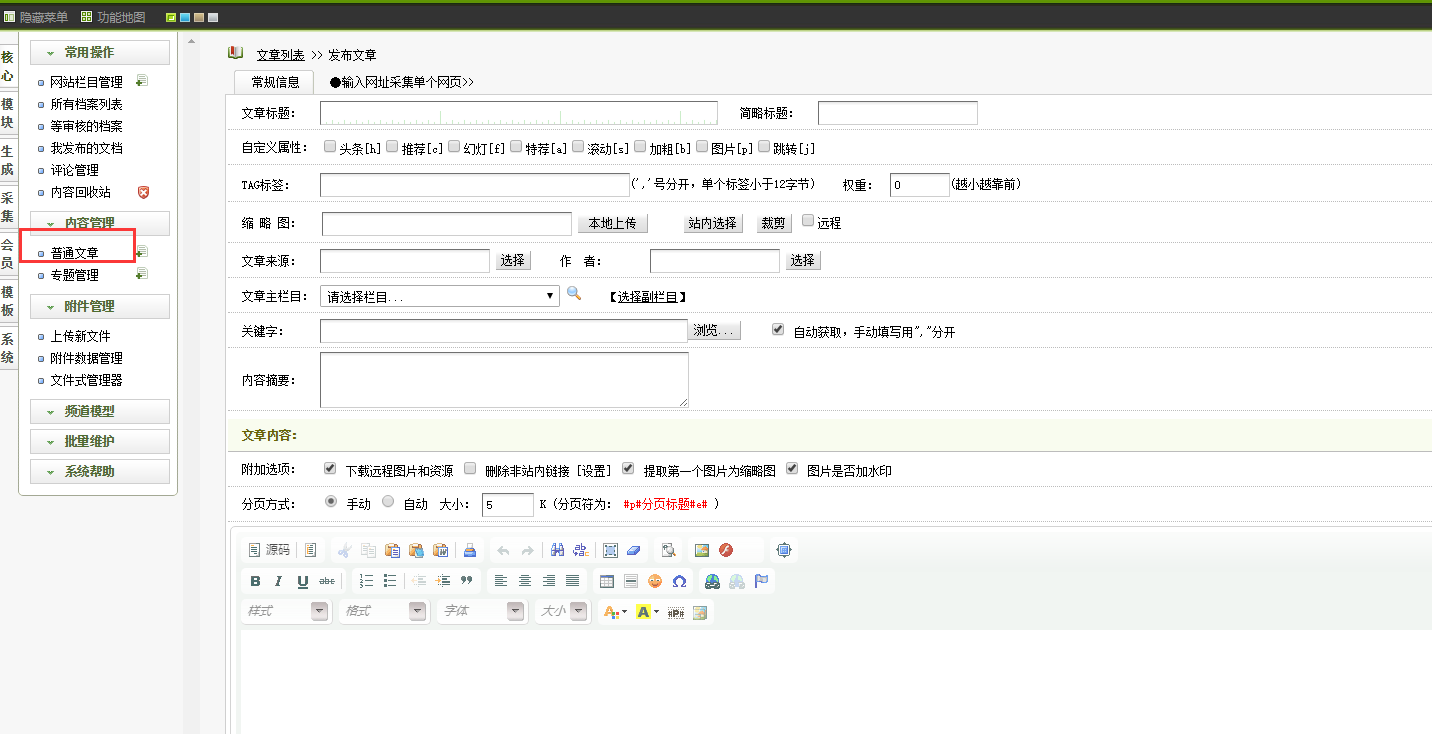
Task: Click the 本地上传 button
Action: coord(612,223)
